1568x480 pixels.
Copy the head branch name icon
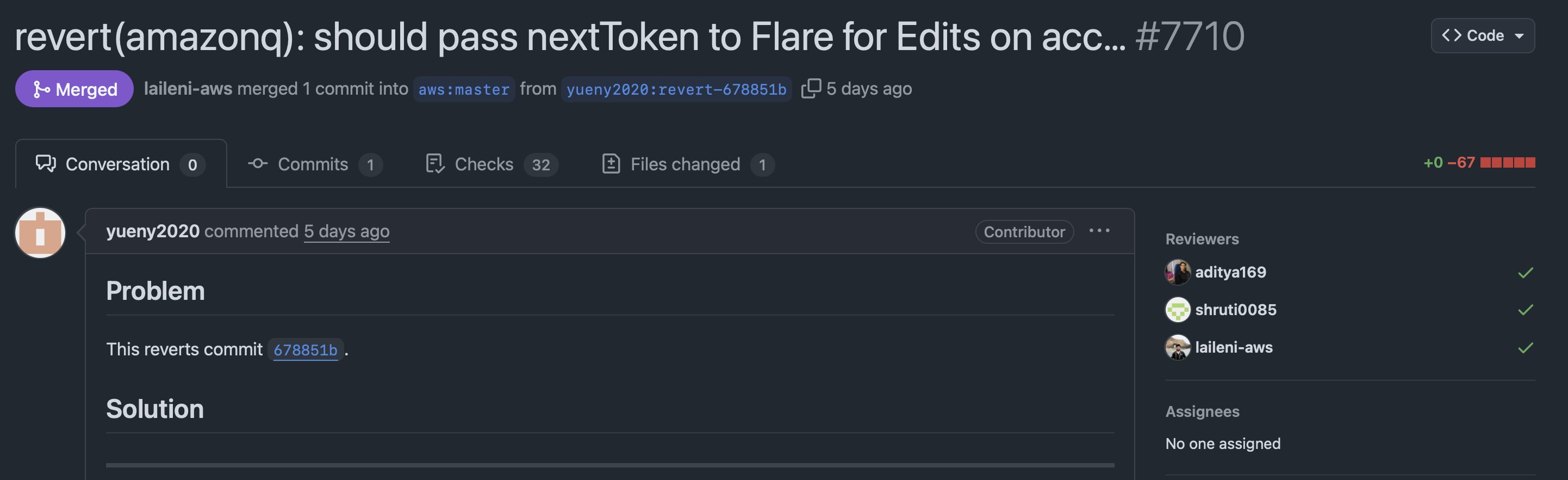click(811, 88)
